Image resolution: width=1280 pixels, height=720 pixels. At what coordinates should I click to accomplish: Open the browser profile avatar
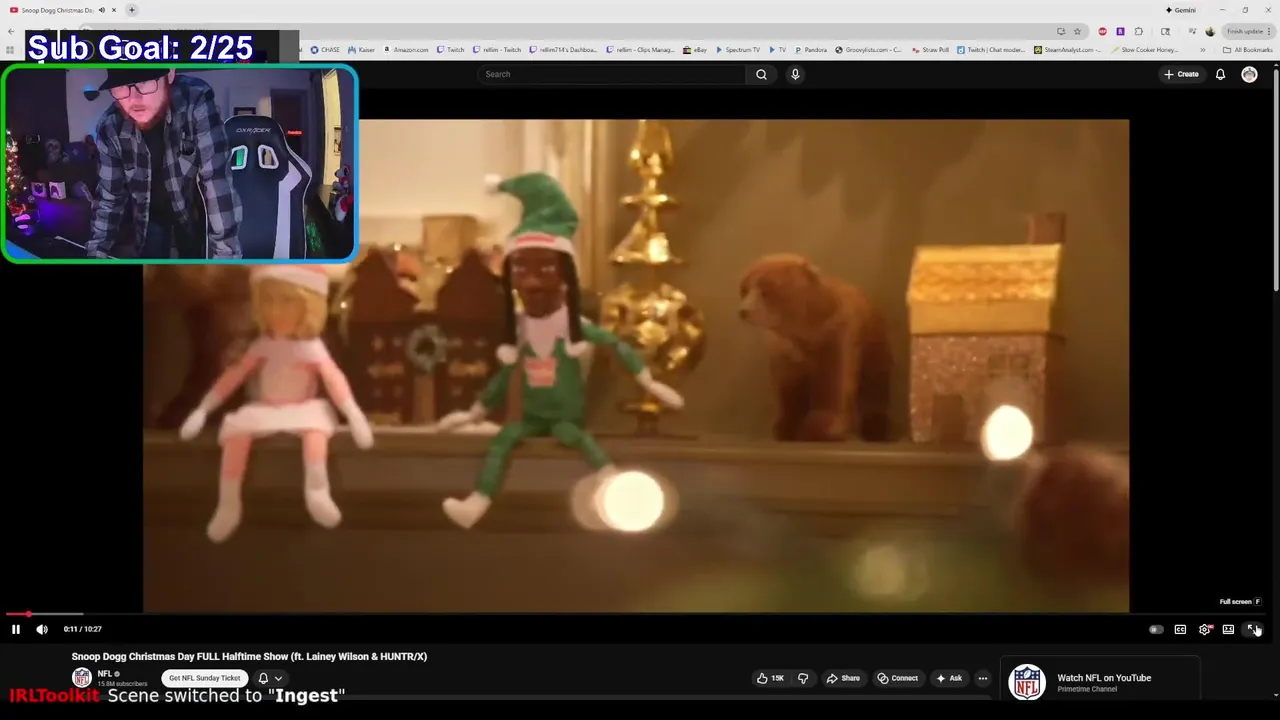(1210, 31)
